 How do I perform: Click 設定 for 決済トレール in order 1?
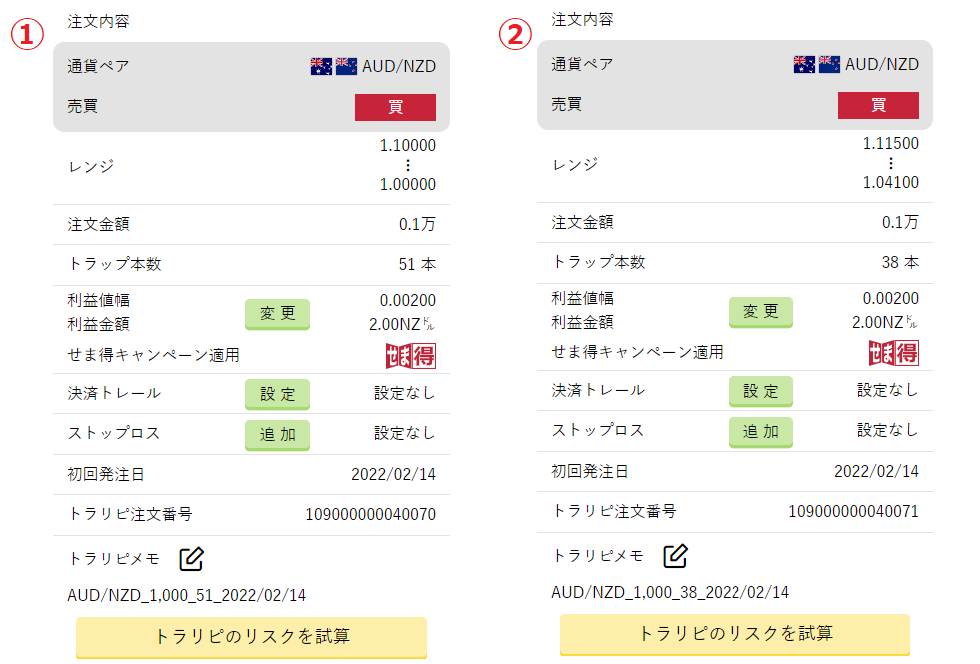[x=278, y=394]
